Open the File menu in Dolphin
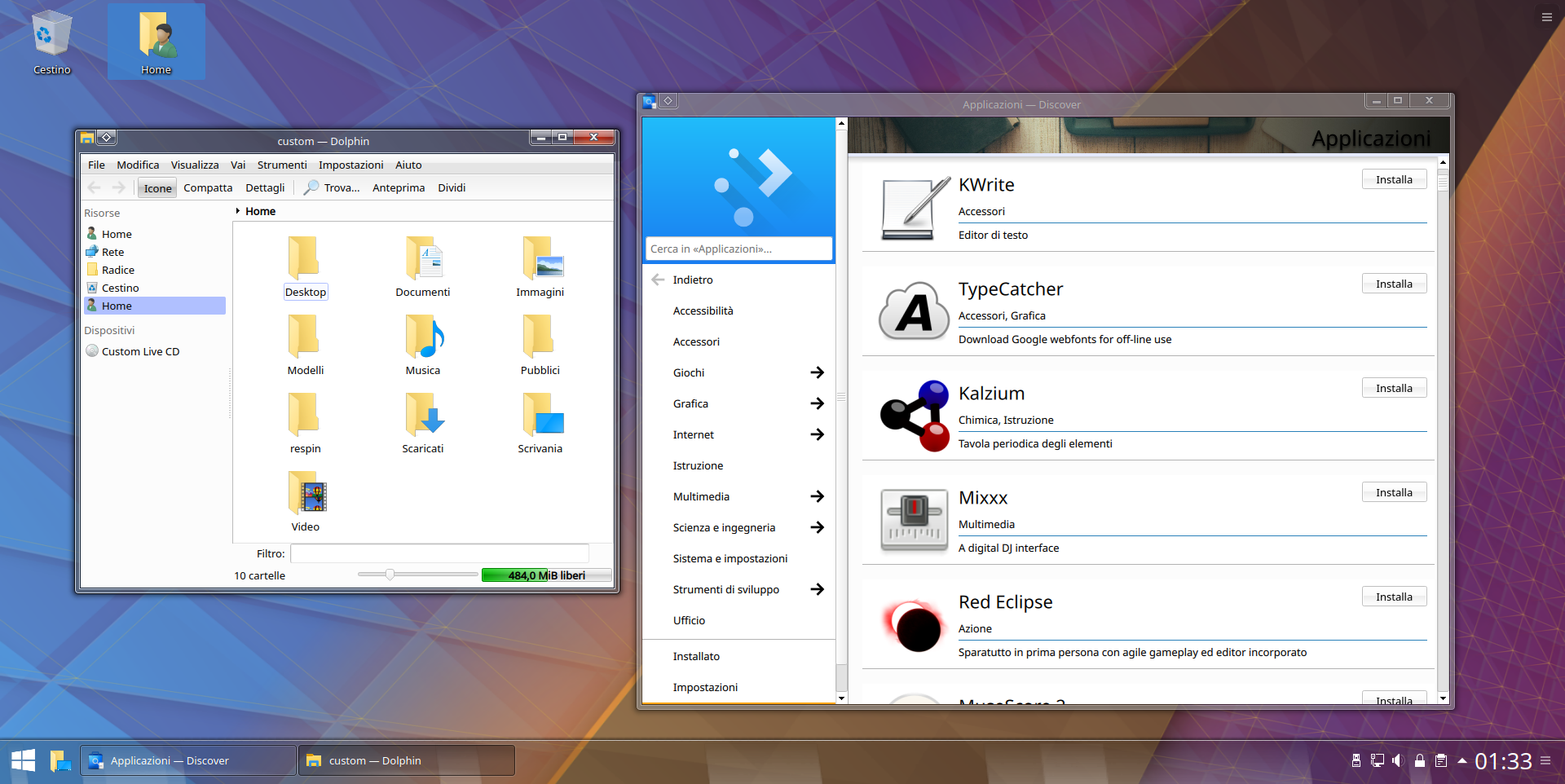Image resolution: width=1565 pixels, height=784 pixels. point(96,165)
